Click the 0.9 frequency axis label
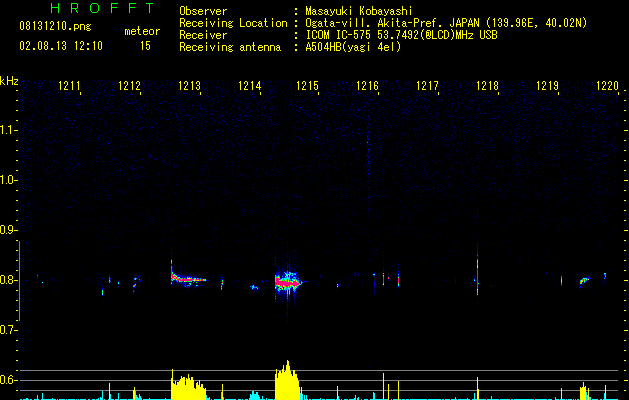 click(9, 230)
